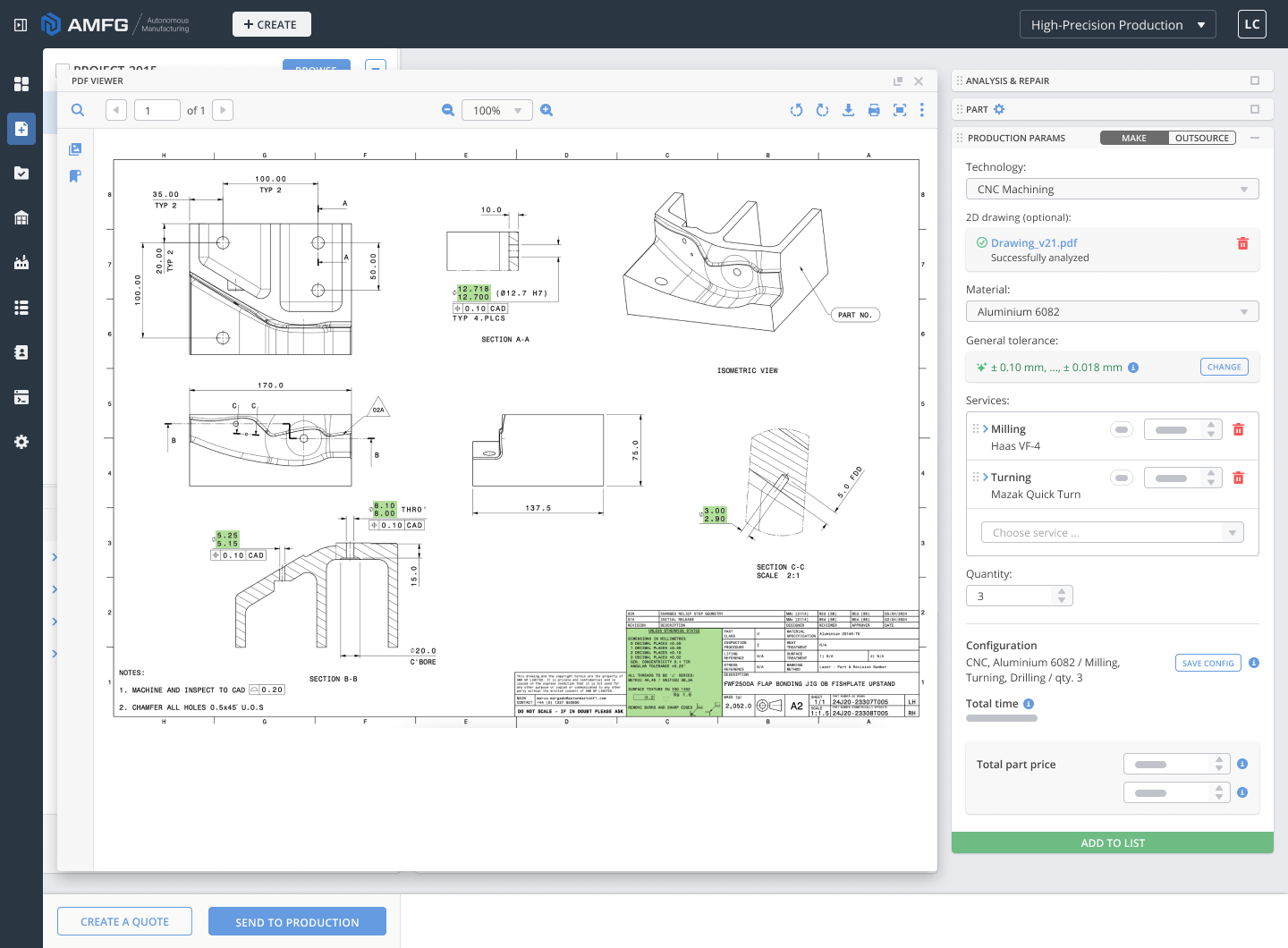Toggle the Turning service switch
The width and height of the screenshot is (1288, 948).
tap(1122, 478)
